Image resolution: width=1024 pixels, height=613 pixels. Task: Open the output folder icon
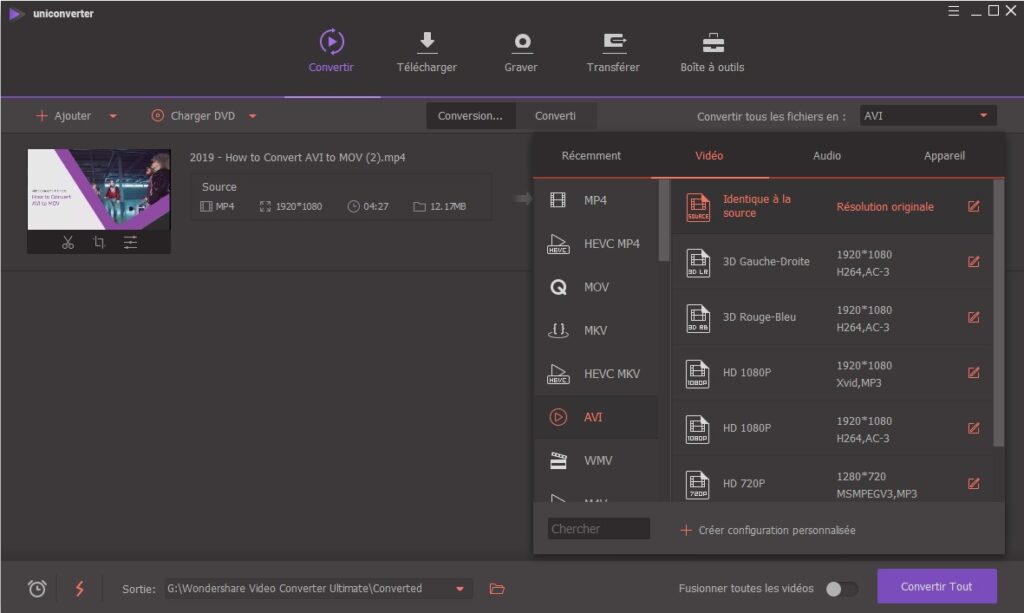point(497,589)
